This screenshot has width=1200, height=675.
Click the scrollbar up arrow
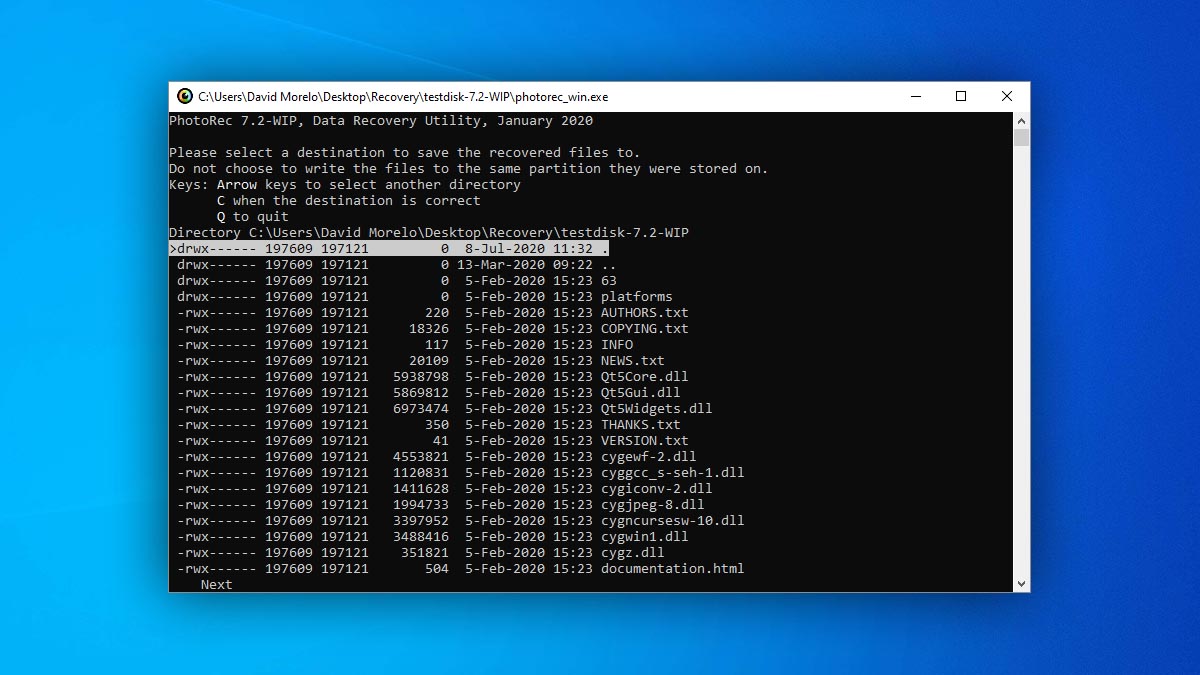(1021, 120)
